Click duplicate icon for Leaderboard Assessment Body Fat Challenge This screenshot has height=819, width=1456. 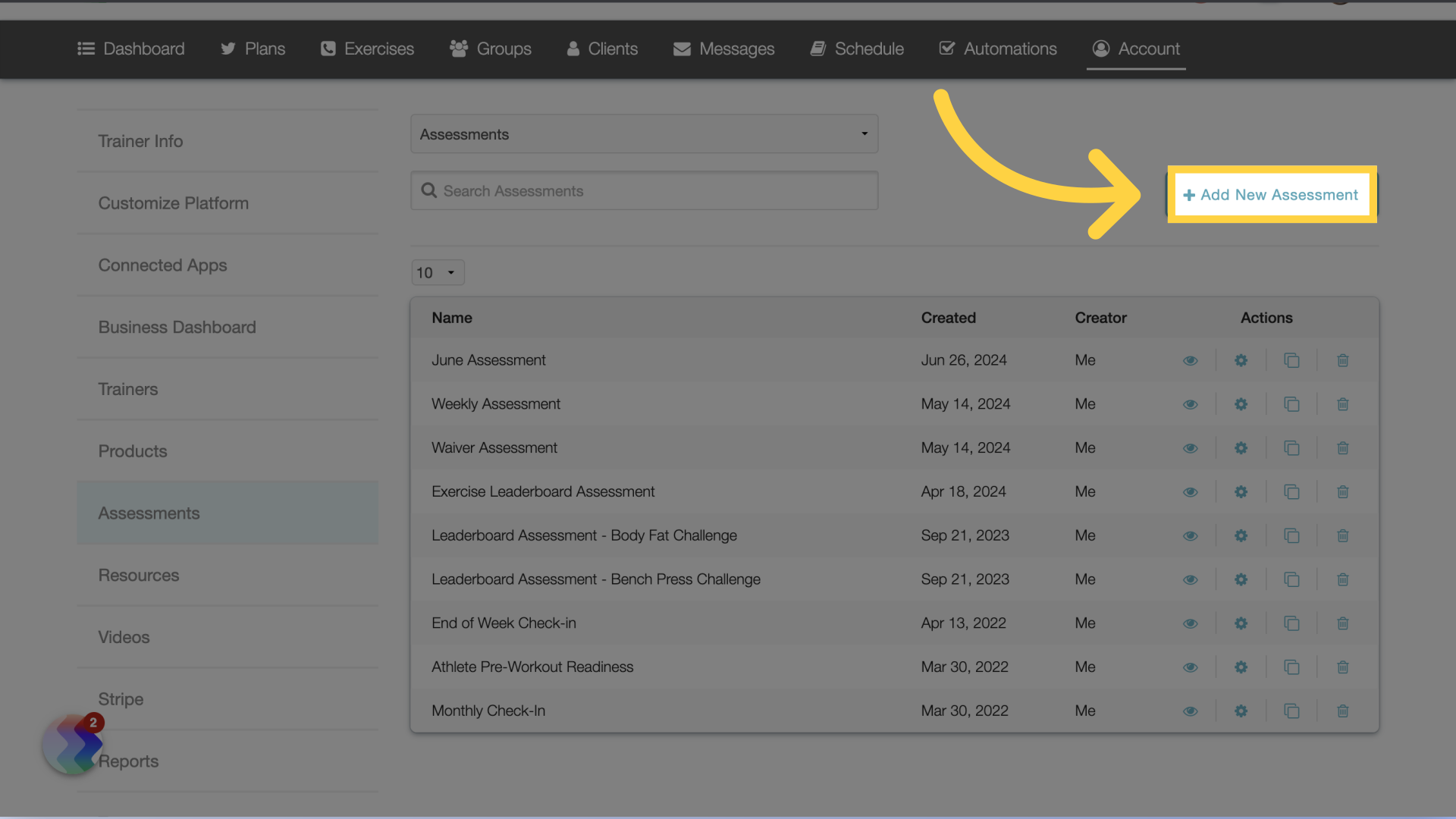1291,535
